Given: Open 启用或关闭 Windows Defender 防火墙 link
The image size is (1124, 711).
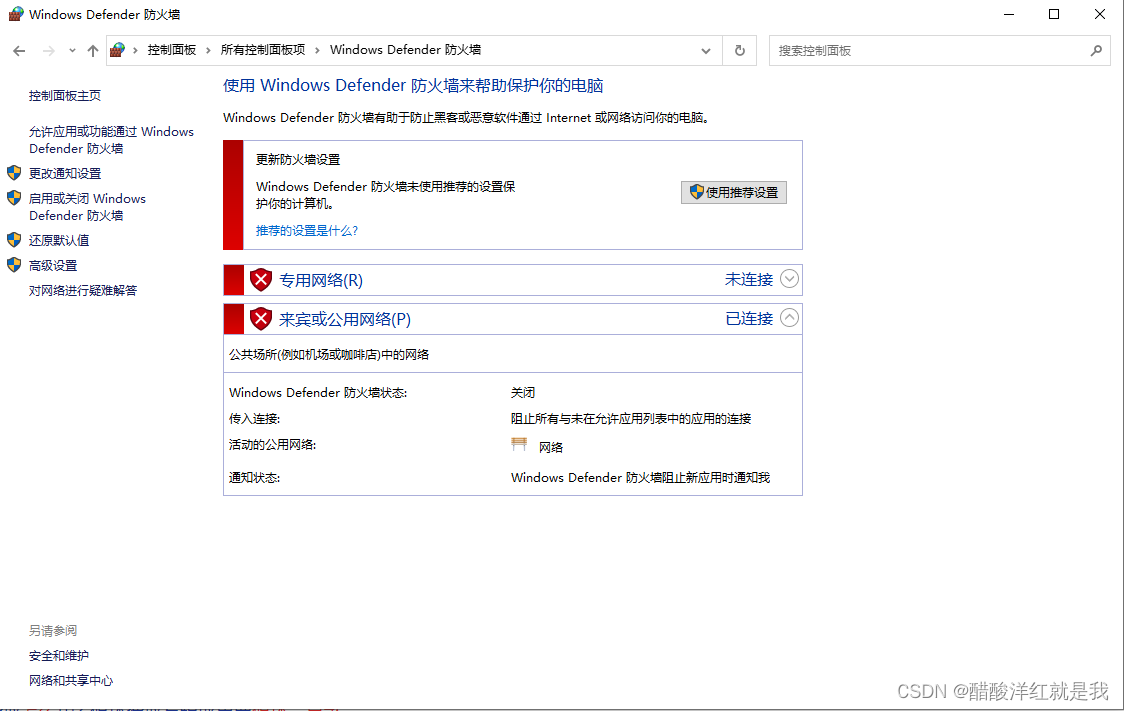Looking at the screenshot, I should (x=87, y=207).
